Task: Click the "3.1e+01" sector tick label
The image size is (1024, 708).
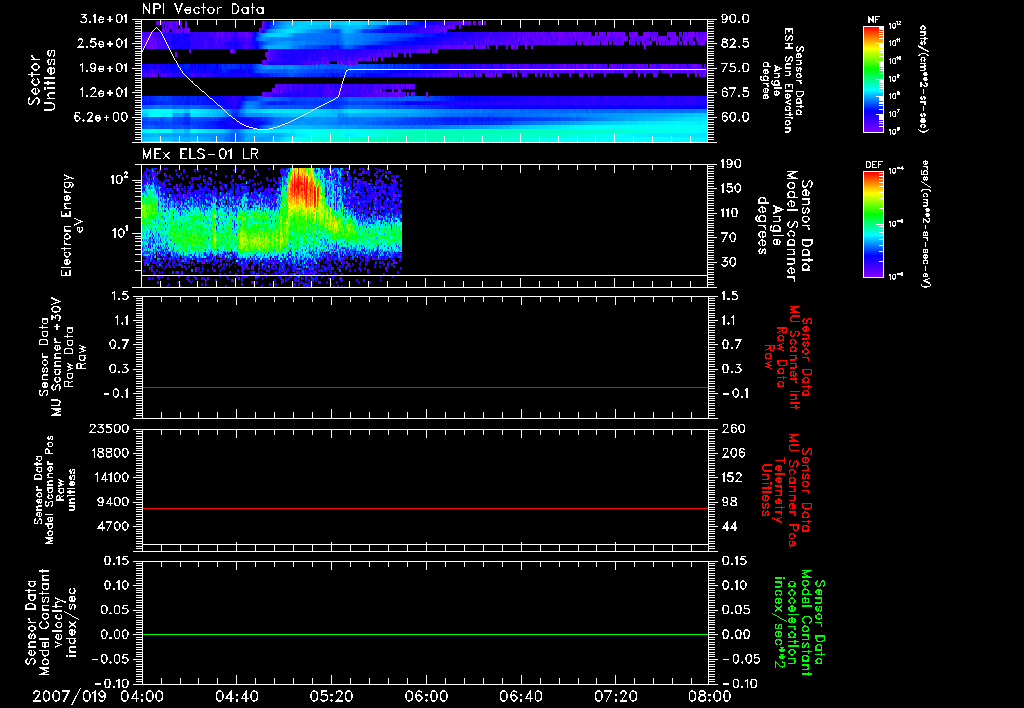Action: (x=104, y=19)
